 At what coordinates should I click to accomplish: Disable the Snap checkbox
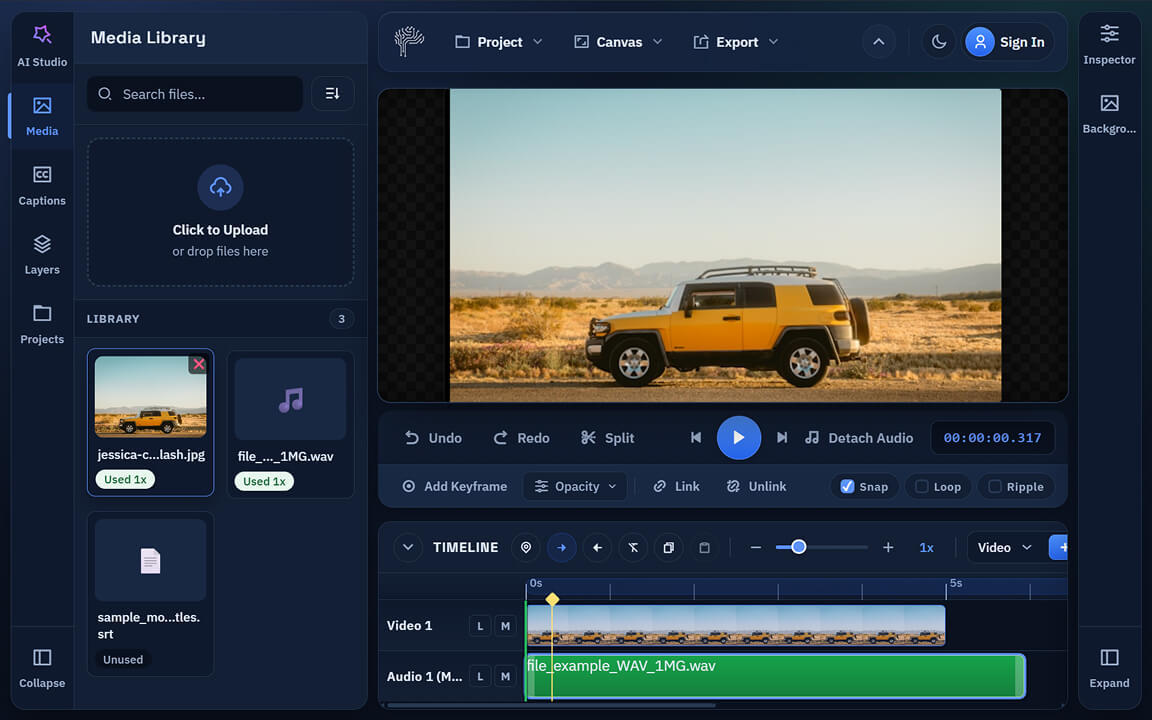click(847, 487)
